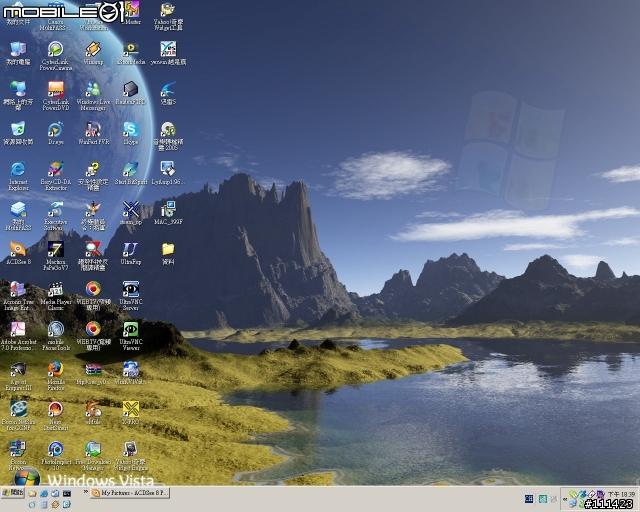Open the MAC_399F desktop icon
This screenshot has width=640, height=512.
pyautogui.click(x=168, y=213)
